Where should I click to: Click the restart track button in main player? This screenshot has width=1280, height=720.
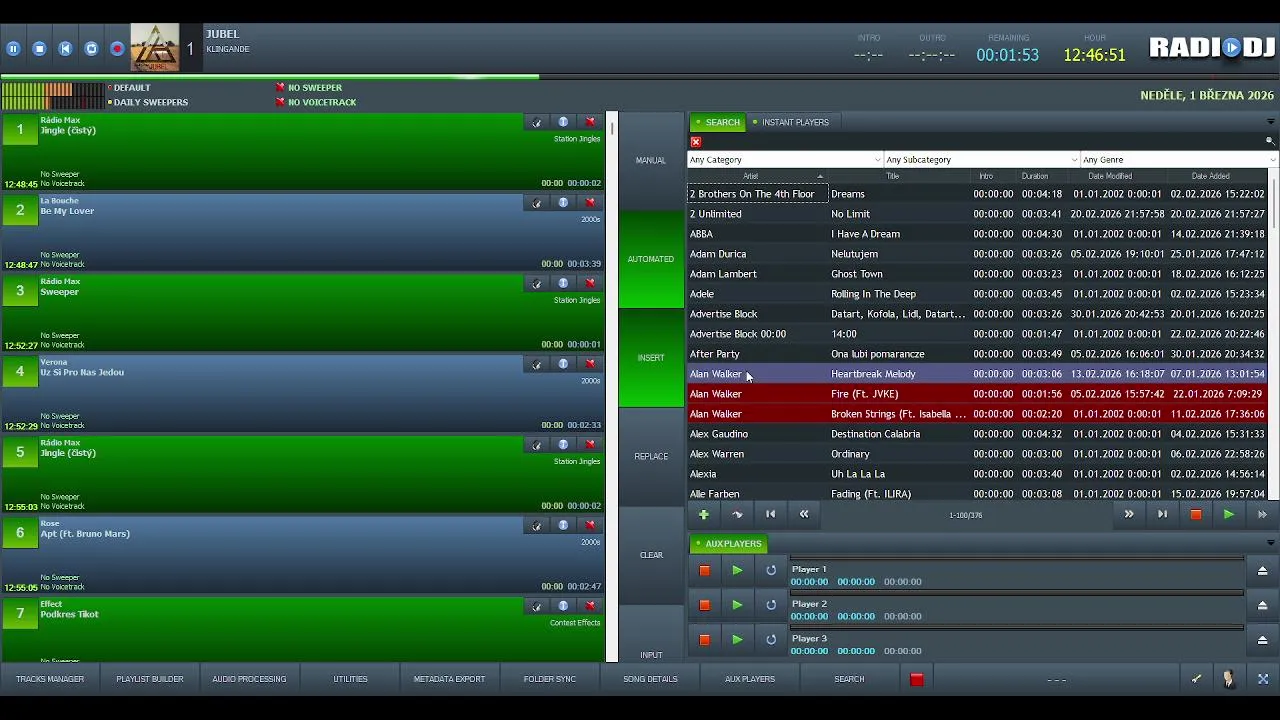pyautogui.click(x=65, y=48)
